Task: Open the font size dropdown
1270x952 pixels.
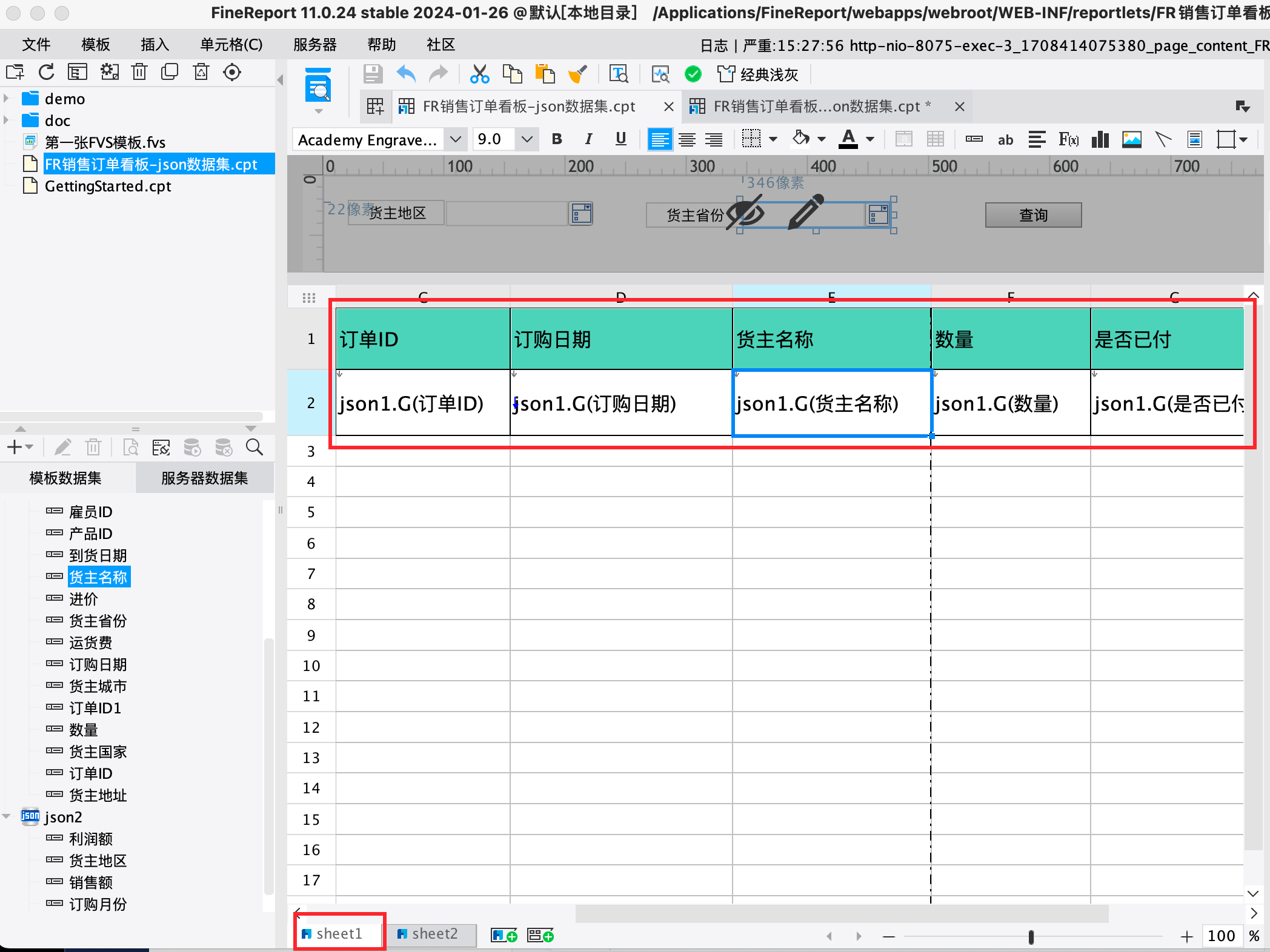Action: click(x=527, y=139)
